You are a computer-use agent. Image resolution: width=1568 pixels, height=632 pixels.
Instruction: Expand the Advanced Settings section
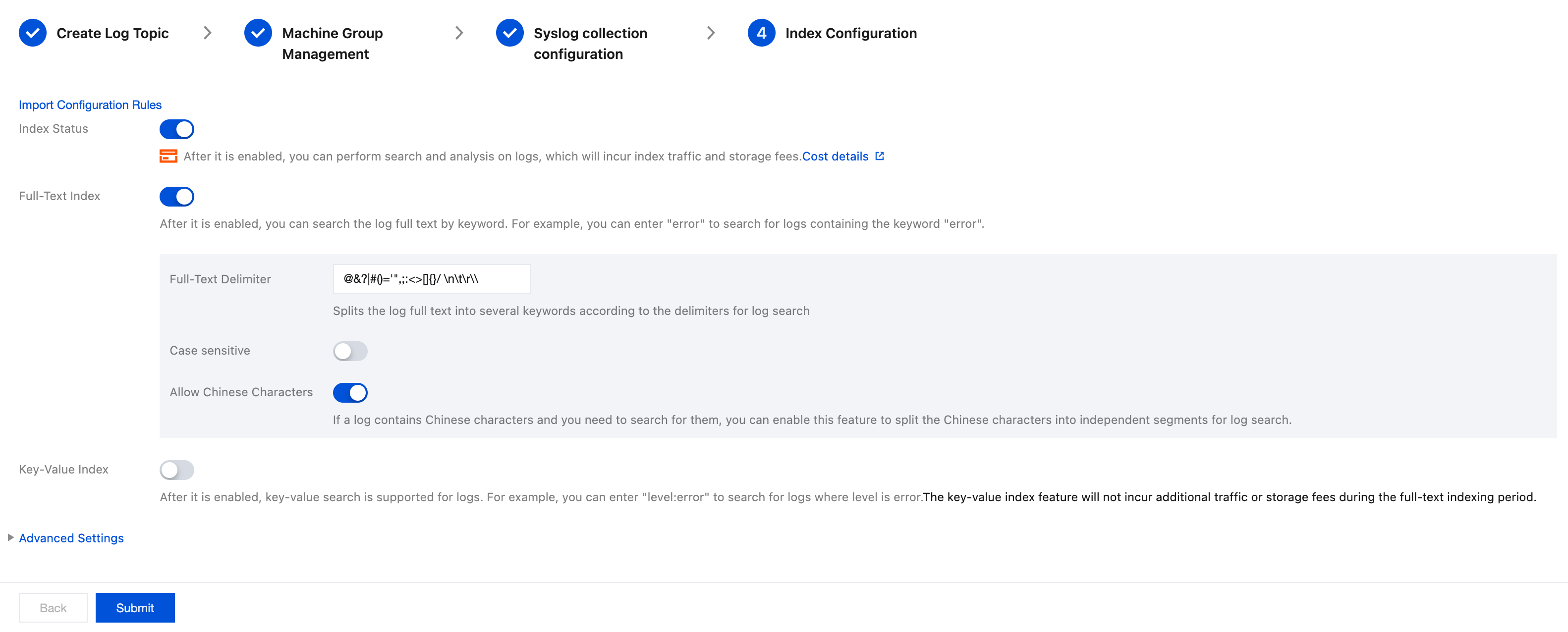(x=71, y=538)
